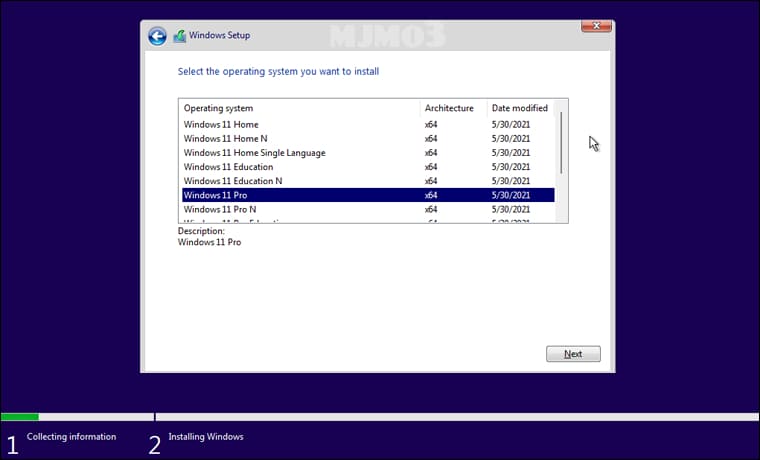760x460 pixels.
Task: Click the Date modified column header
Action: (520, 108)
